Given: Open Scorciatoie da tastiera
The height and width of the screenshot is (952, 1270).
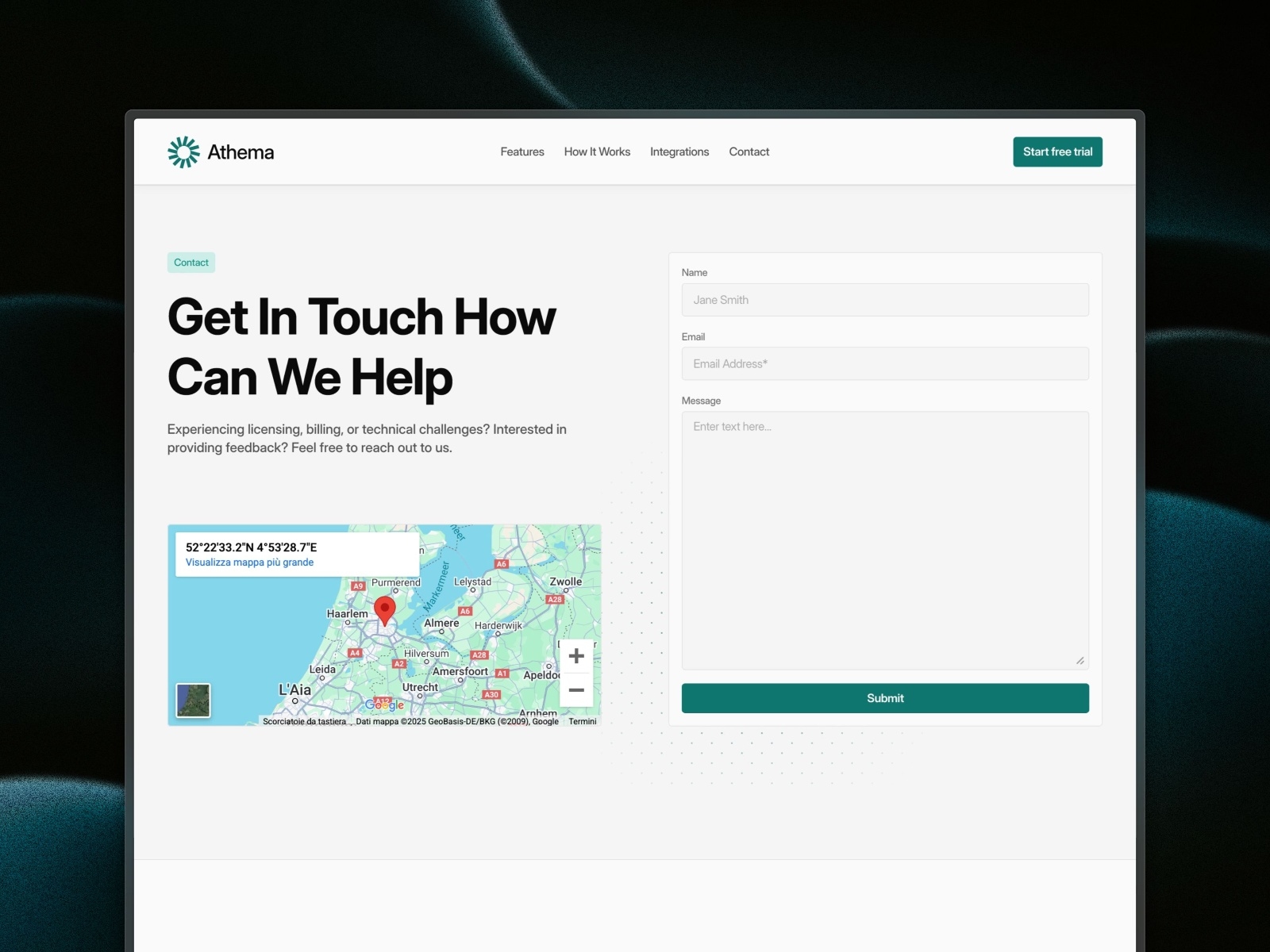Looking at the screenshot, I should pos(304,721).
